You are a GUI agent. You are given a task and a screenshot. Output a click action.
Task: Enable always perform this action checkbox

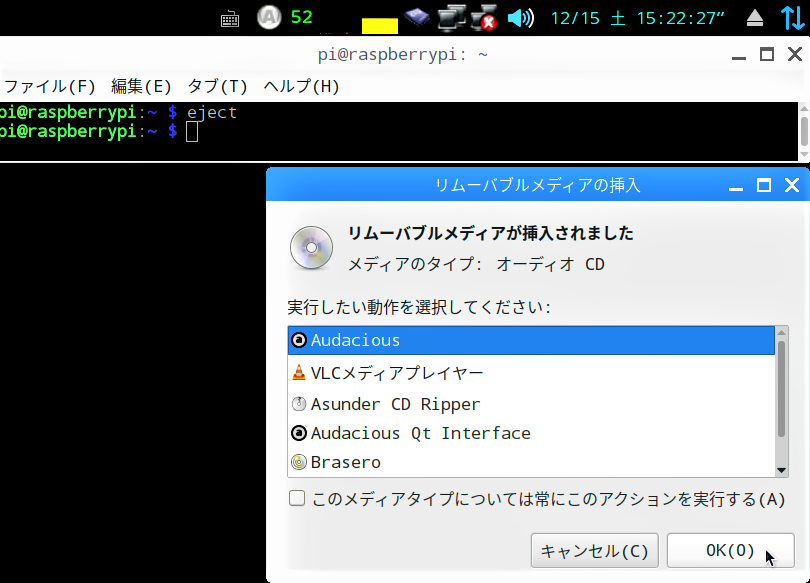(297, 498)
